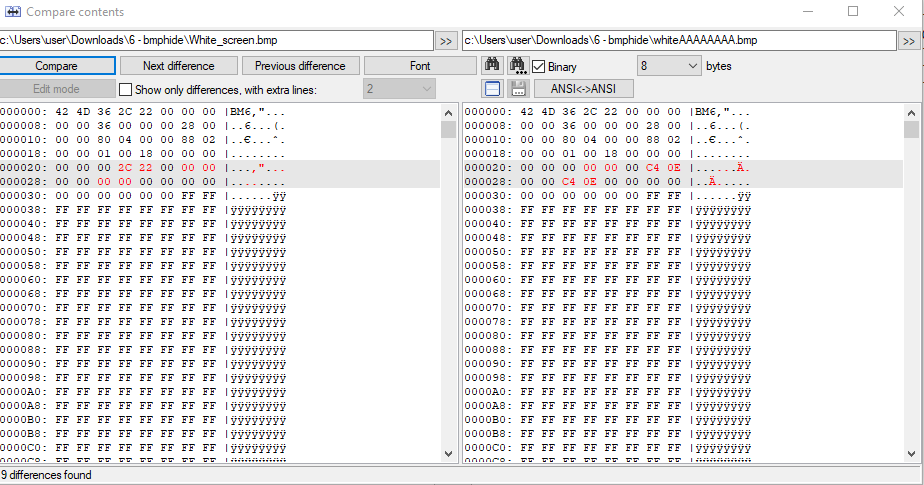The height and width of the screenshot is (485, 924).
Task: Click right pane scrollbar up arrow
Action: coord(912,113)
